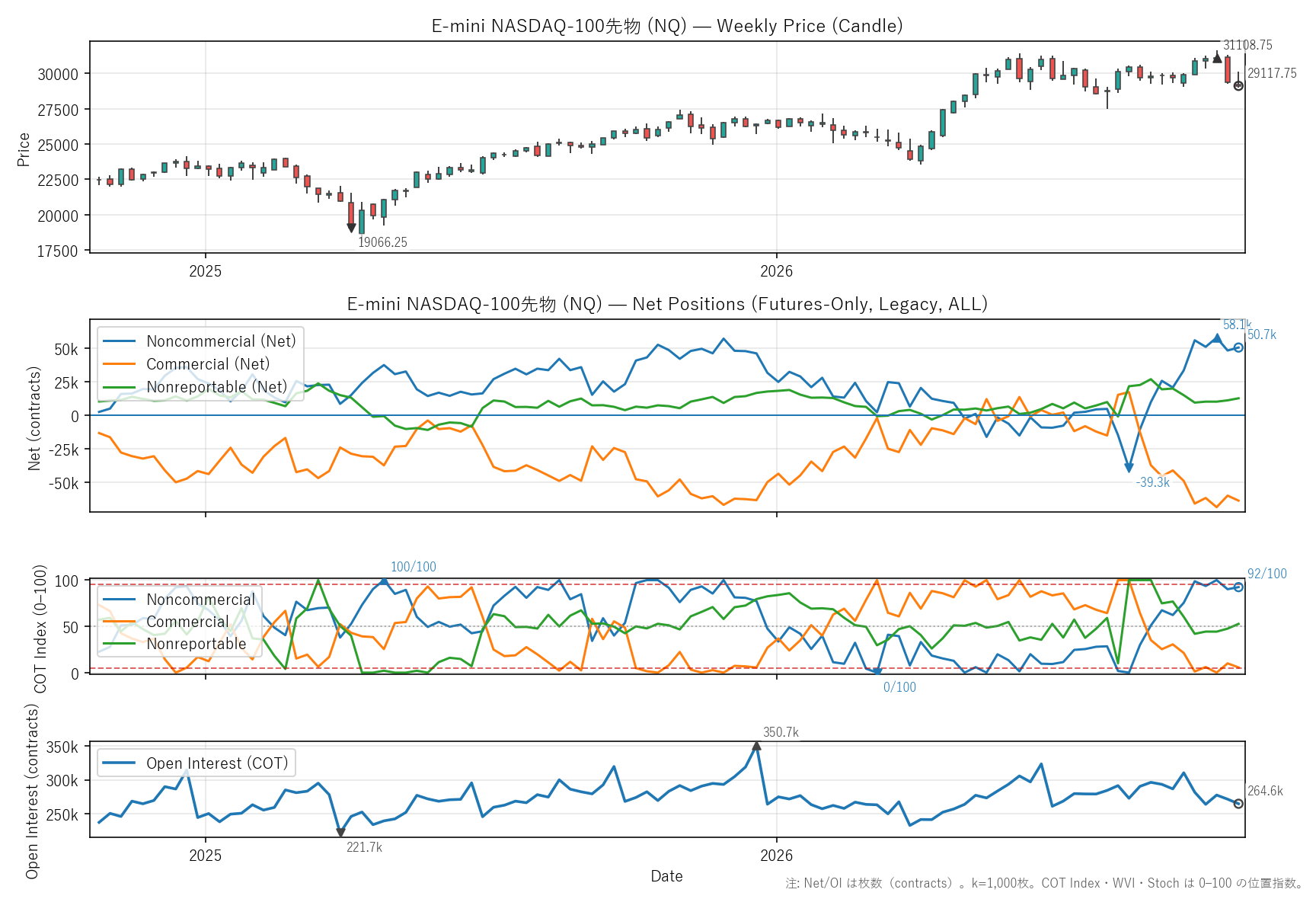The width and height of the screenshot is (1316, 899).
Task: Click the 30000 price axis tick label
Action: [x=58, y=74]
